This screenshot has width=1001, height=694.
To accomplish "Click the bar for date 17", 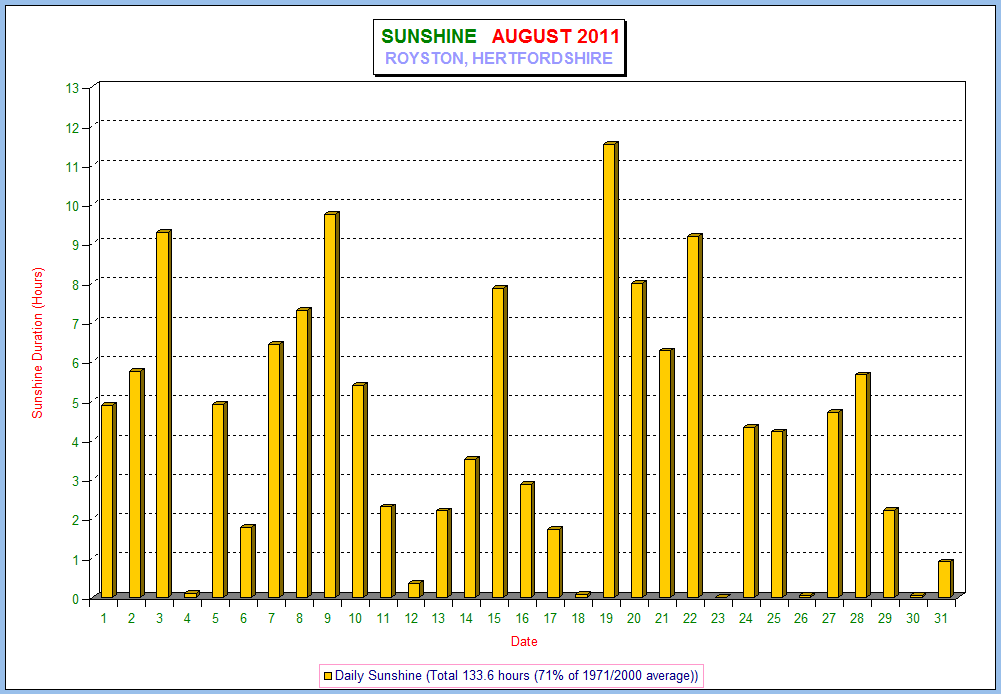I will tap(555, 562).
